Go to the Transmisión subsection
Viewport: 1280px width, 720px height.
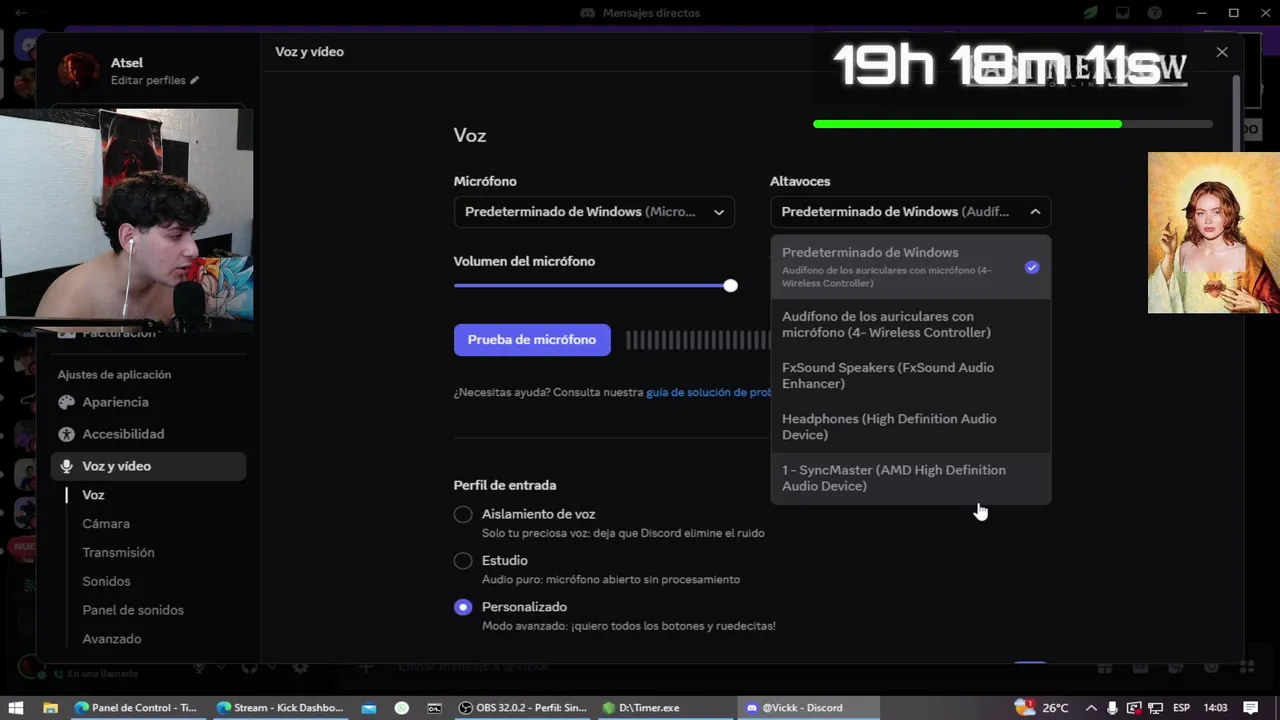click(x=118, y=552)
